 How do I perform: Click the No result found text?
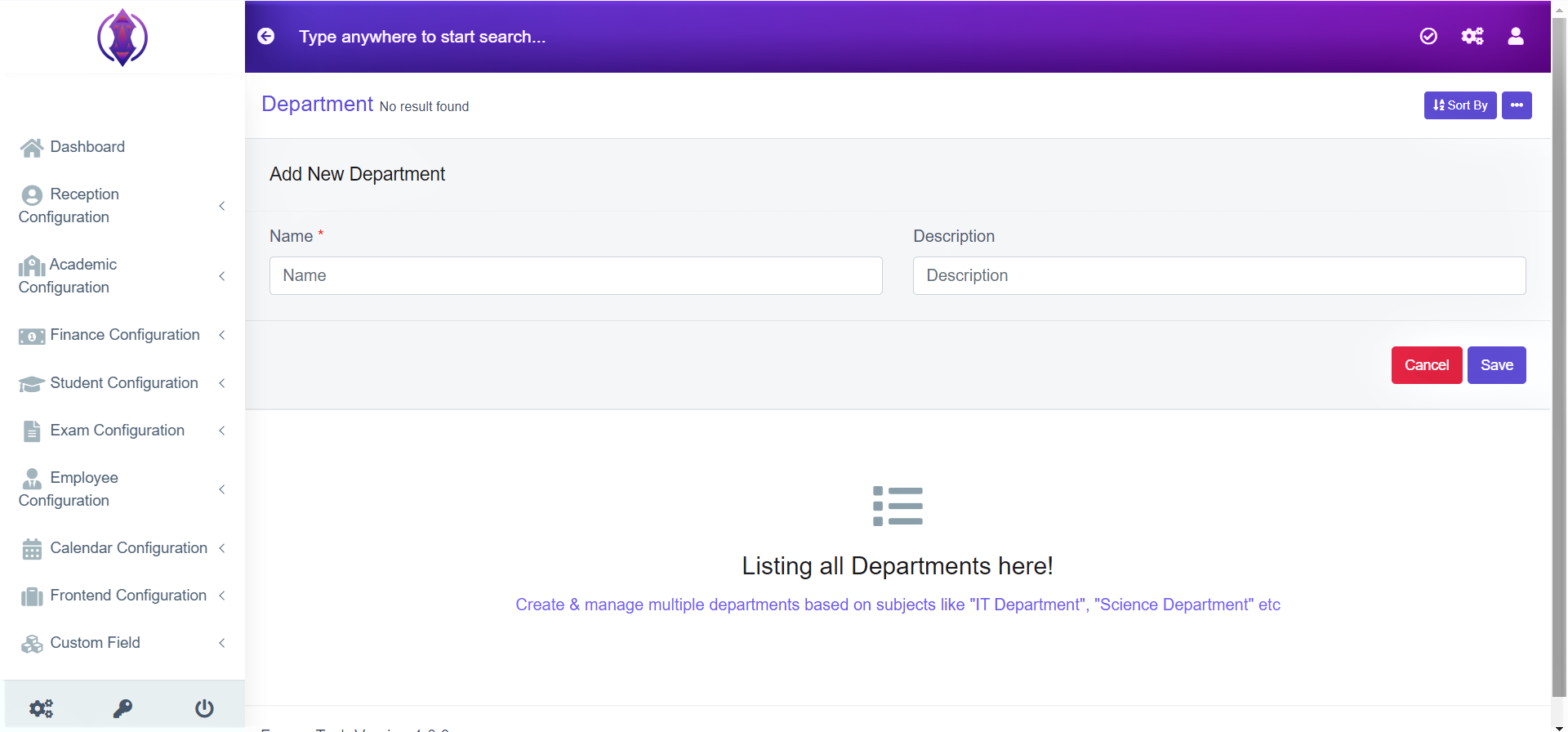click(x=424, y=107)
